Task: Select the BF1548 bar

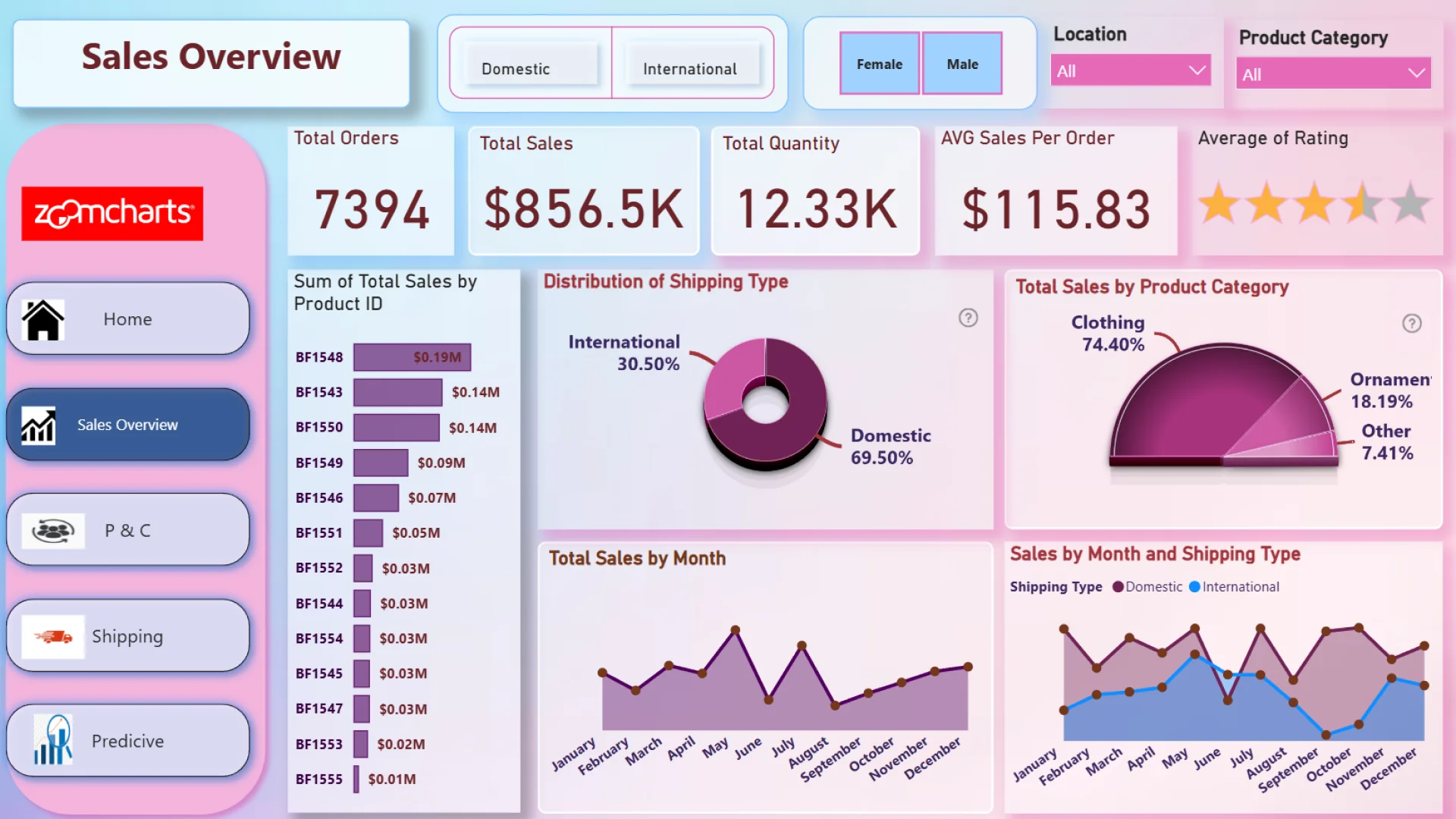Action: point(412,357)
